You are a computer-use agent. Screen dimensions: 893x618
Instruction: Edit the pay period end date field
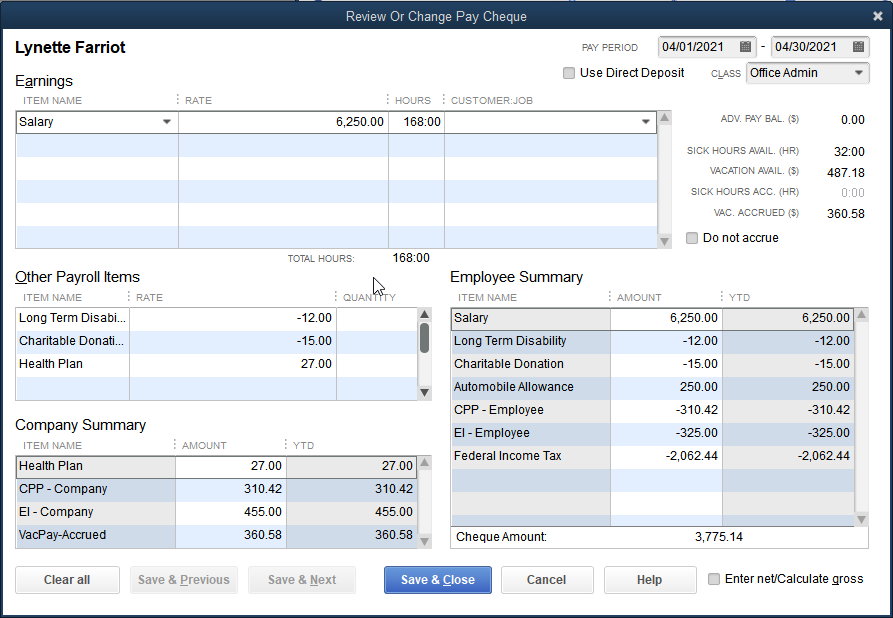pyautogui.click(x=812, y=47)
